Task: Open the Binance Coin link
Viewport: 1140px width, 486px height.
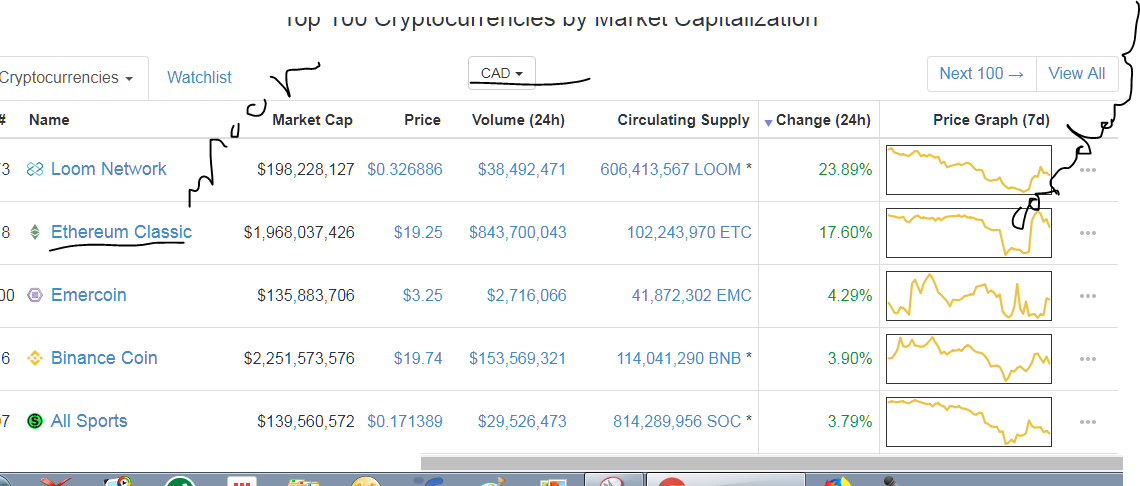Action: [104, 358]
